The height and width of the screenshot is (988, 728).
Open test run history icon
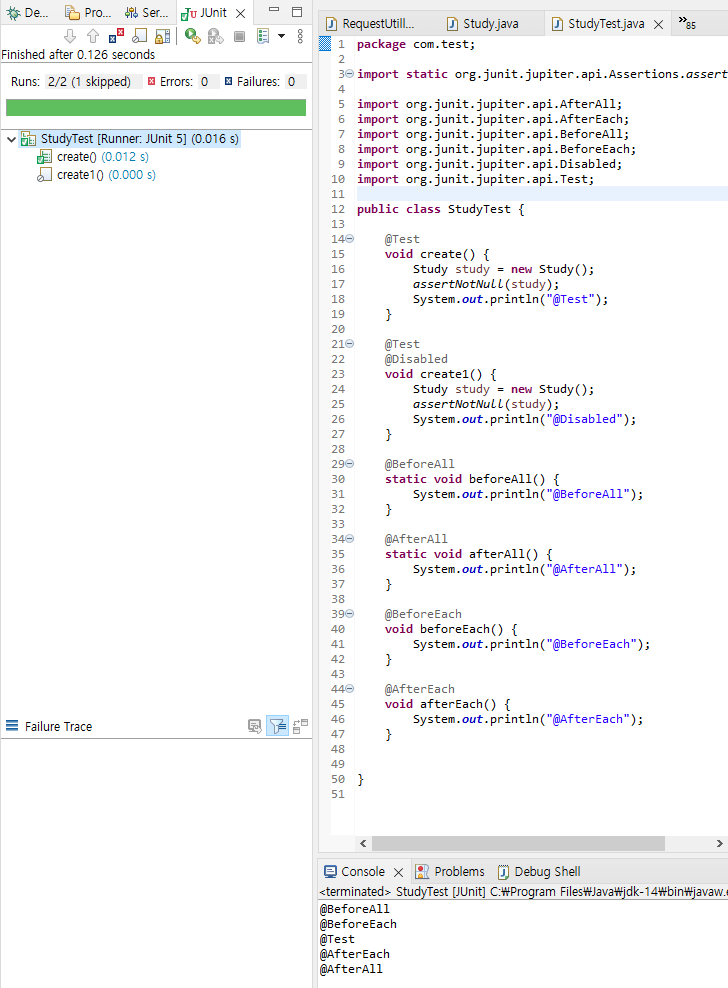click(263, 37)
